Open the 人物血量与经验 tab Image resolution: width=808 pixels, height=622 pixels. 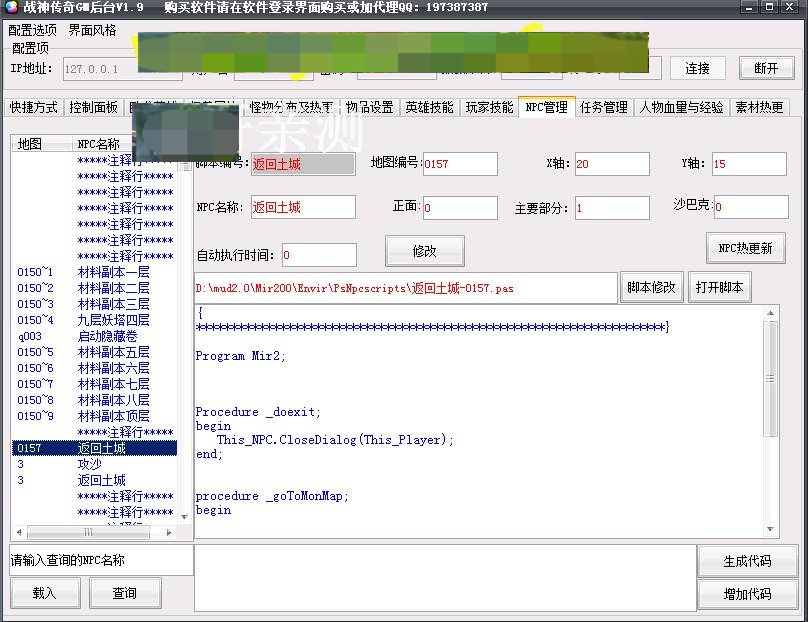682,107
